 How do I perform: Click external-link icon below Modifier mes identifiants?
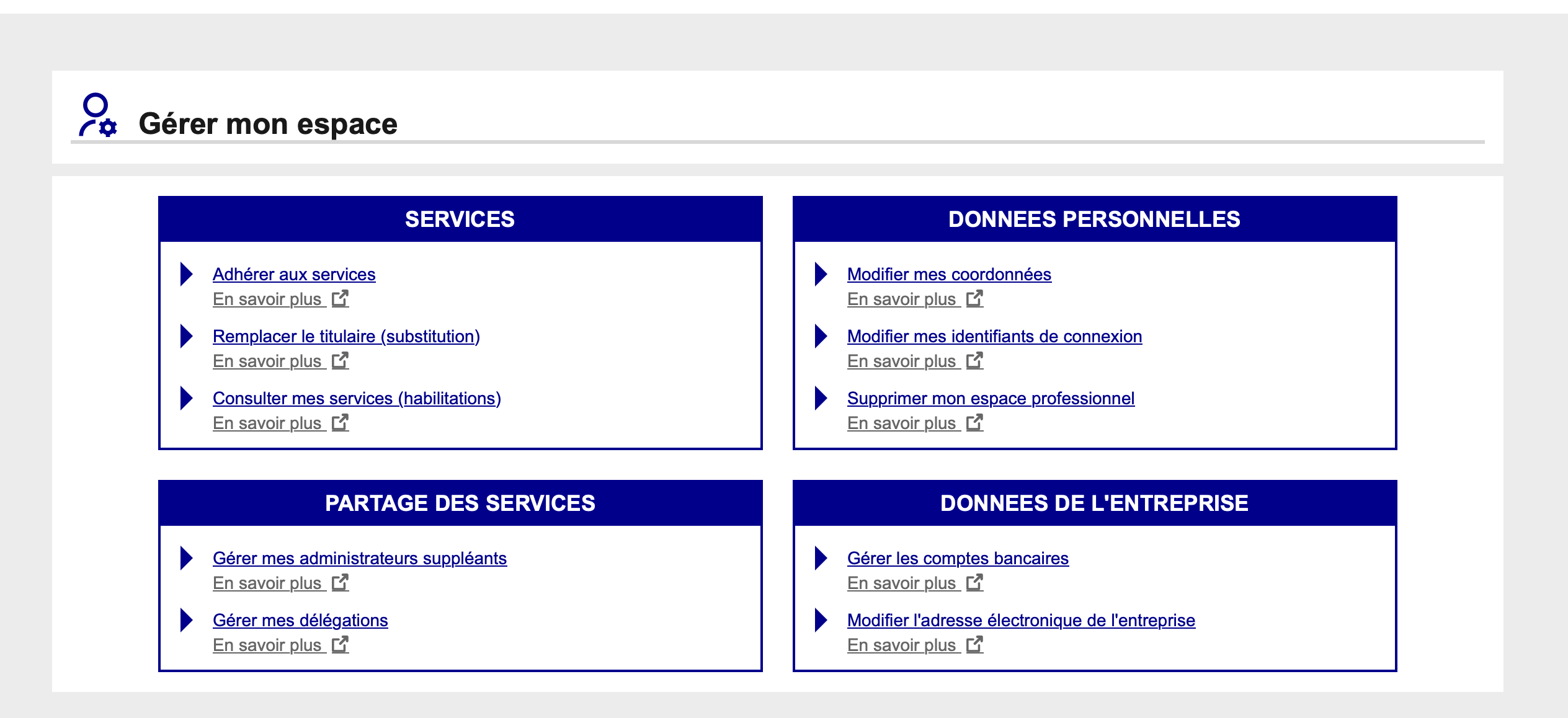point(975,360)
